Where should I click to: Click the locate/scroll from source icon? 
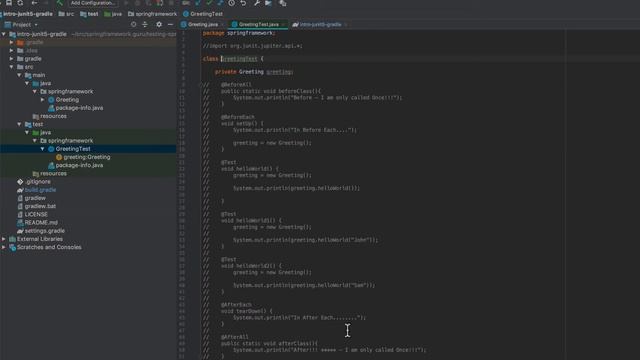click(x=133, y=24)
